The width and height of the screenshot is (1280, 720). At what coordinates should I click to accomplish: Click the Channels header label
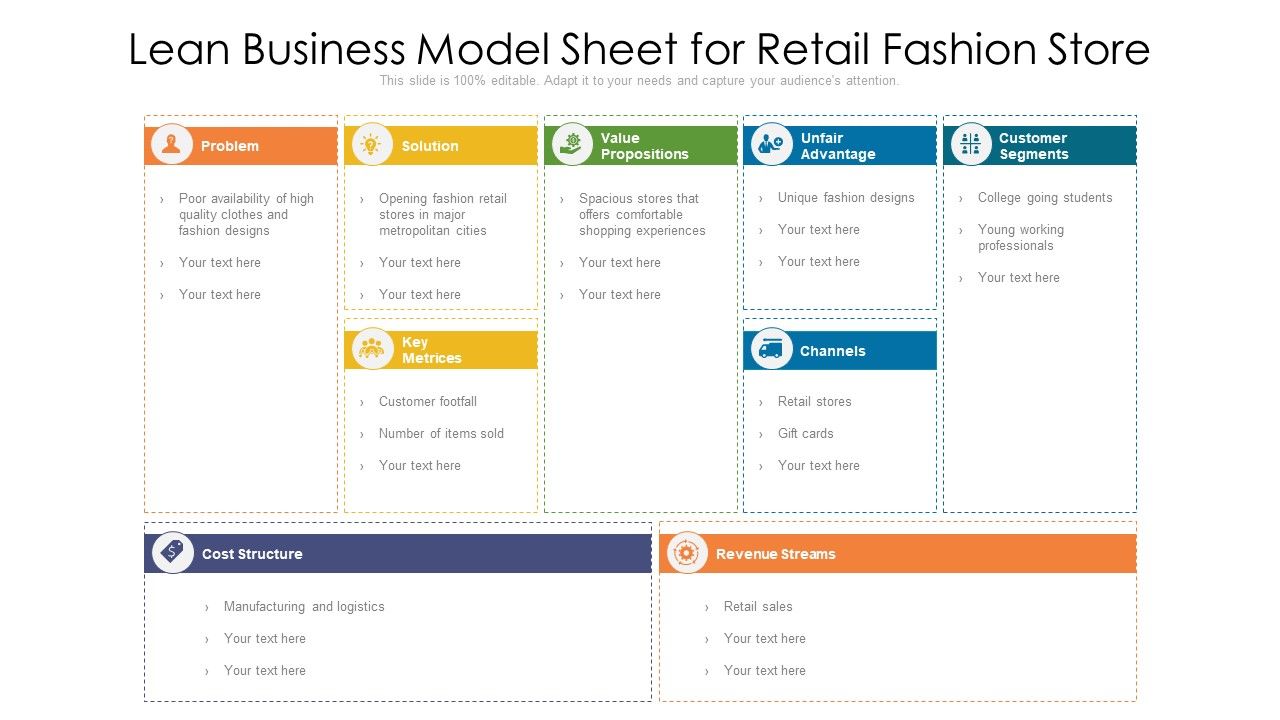pyautogui.click(x=833, y=351)
